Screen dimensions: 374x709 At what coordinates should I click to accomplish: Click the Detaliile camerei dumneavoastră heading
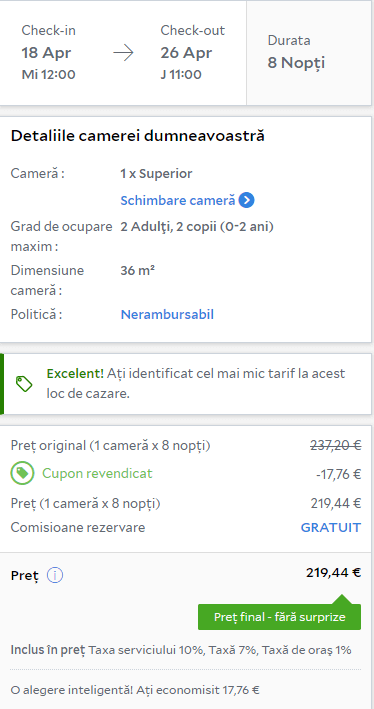point(137,136)
